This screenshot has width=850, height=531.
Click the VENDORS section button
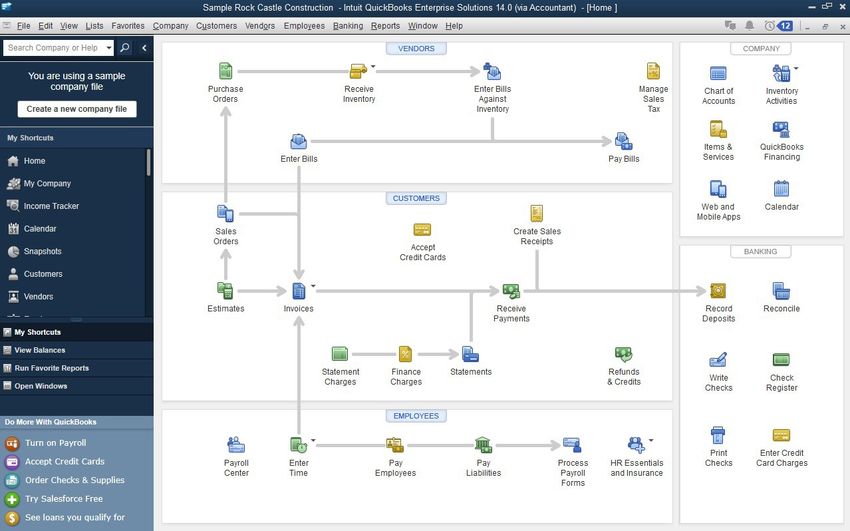click(x=416, y=48)
